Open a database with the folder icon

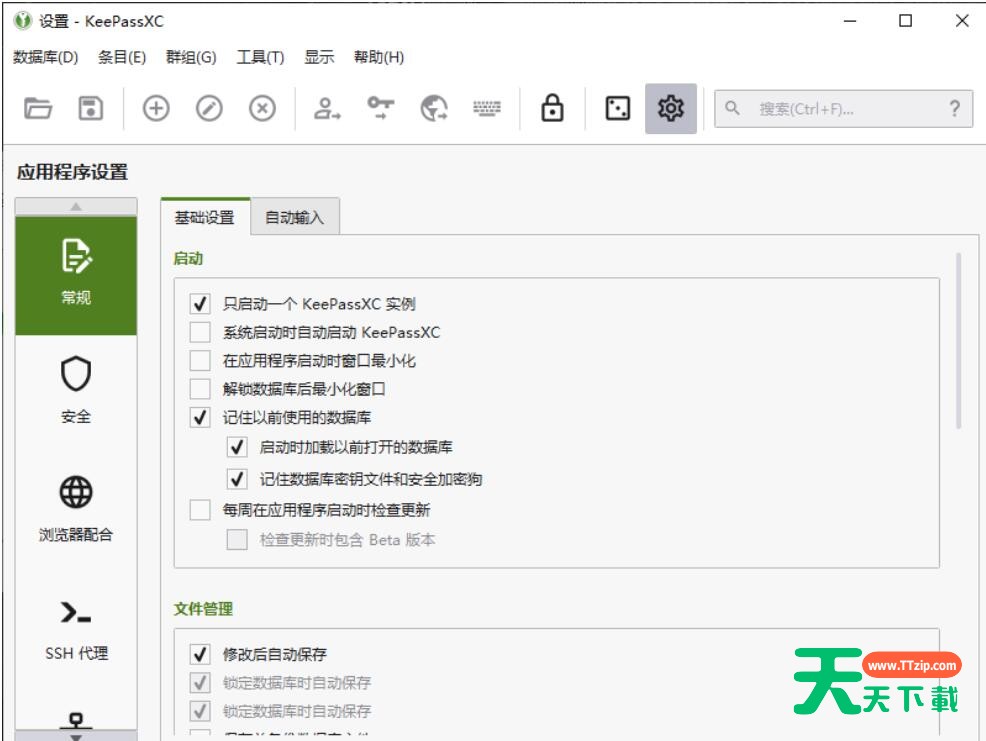coord(38,110)
